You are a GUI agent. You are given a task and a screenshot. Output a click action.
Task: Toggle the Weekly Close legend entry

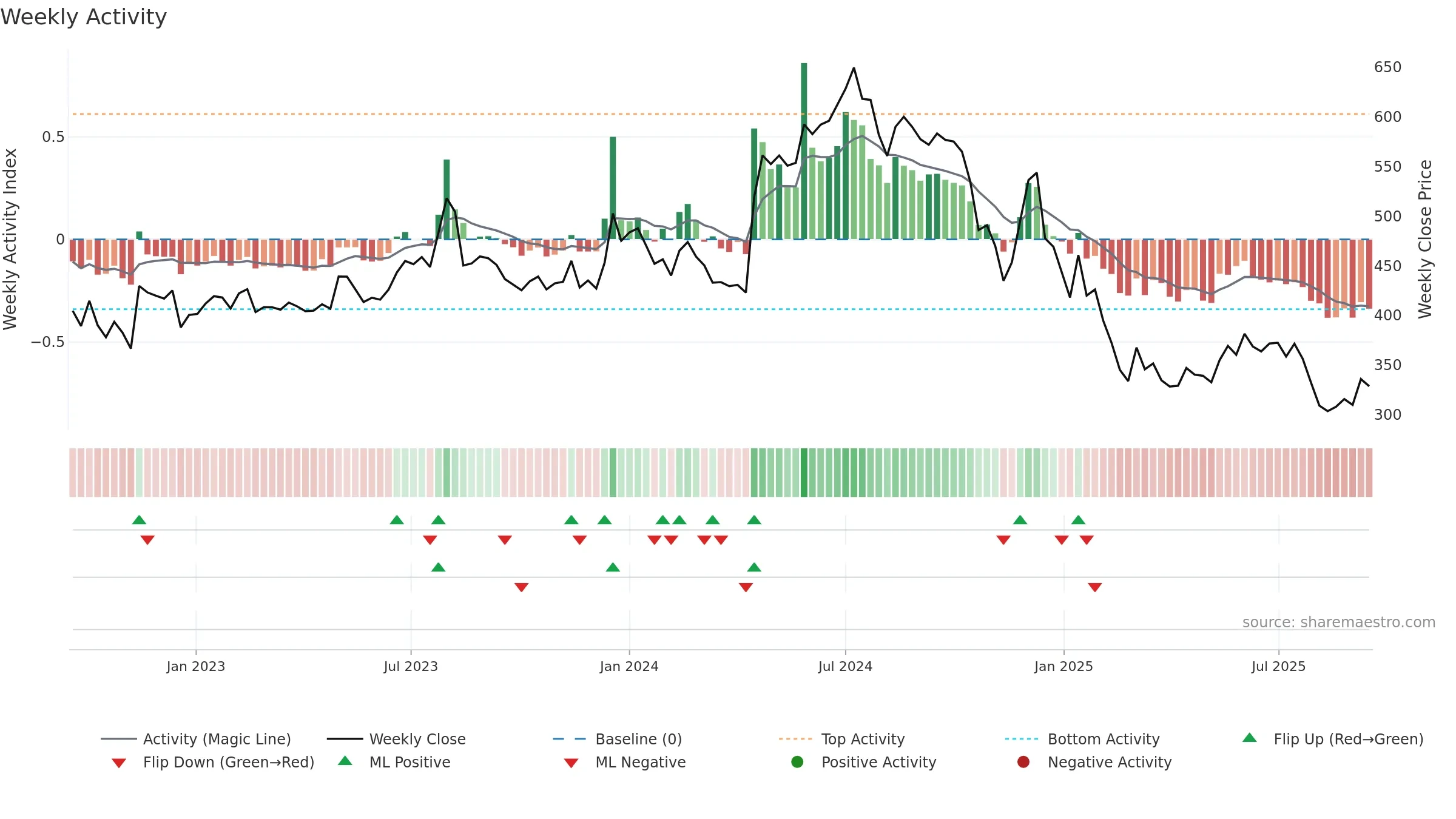tap(396, 739)
